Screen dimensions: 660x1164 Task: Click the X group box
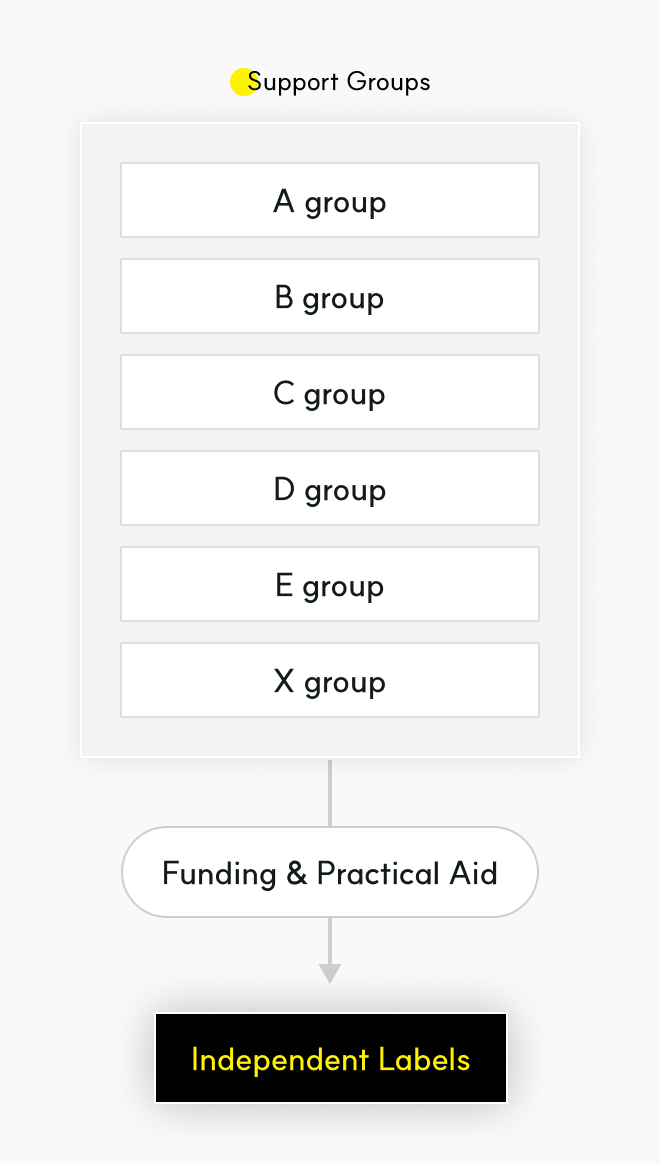[x=330, y=680]
